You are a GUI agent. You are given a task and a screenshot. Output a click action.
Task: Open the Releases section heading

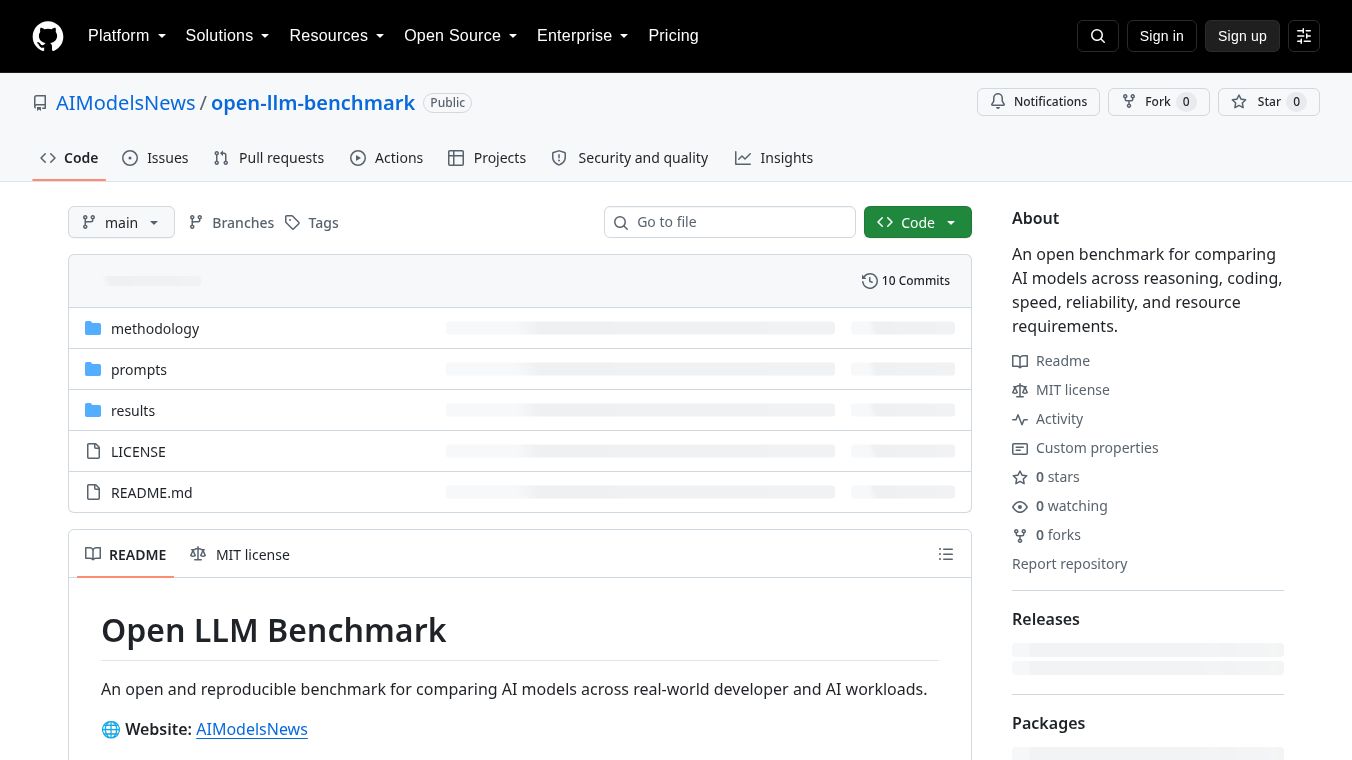click(1046, 619)
